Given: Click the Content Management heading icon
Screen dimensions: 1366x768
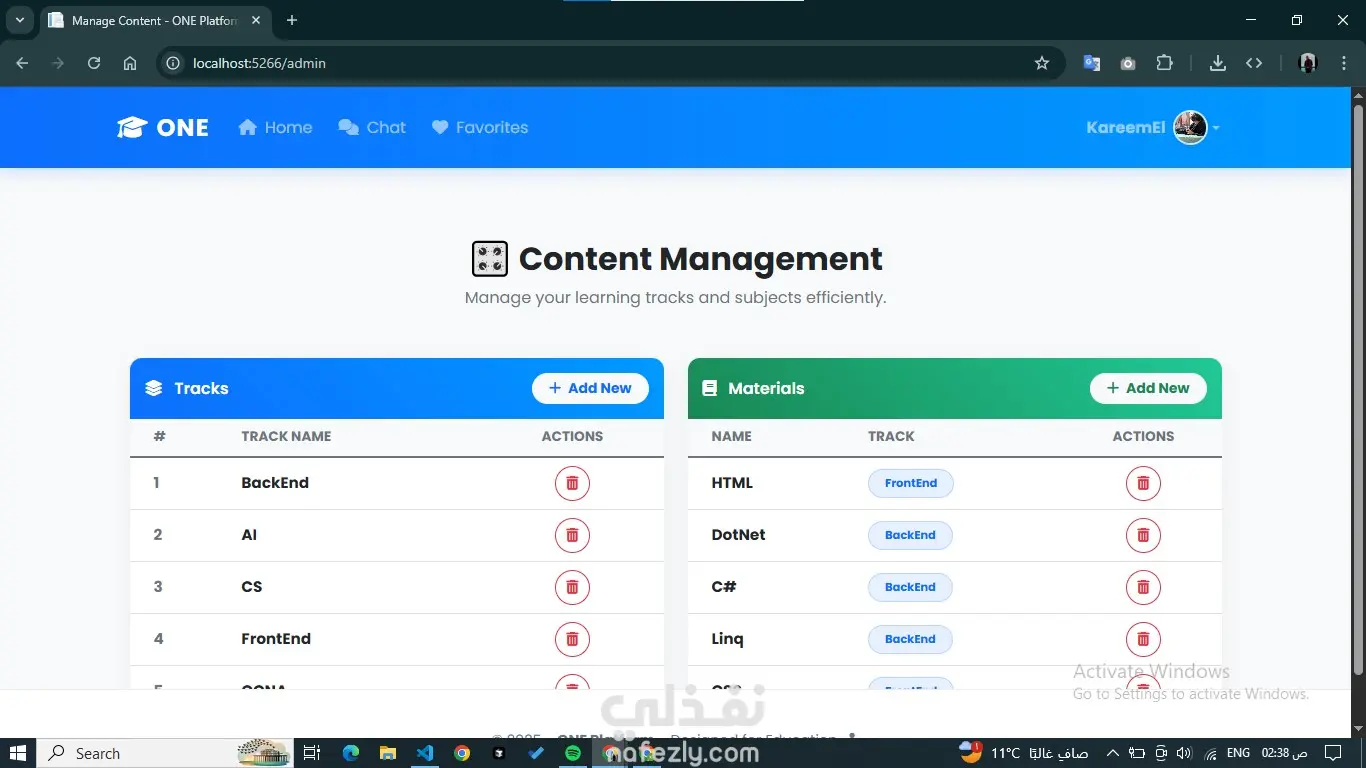Looking at the screenshot, I should 490,259.
